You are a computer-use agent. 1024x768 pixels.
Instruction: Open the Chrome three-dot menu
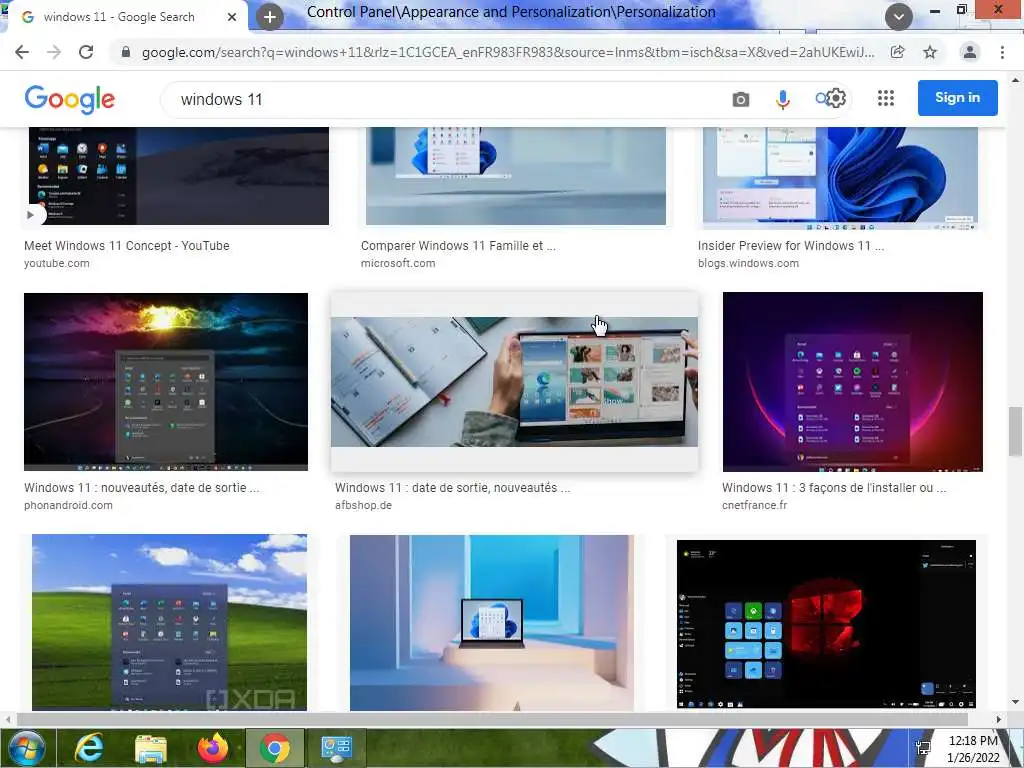coord(1002,52)
